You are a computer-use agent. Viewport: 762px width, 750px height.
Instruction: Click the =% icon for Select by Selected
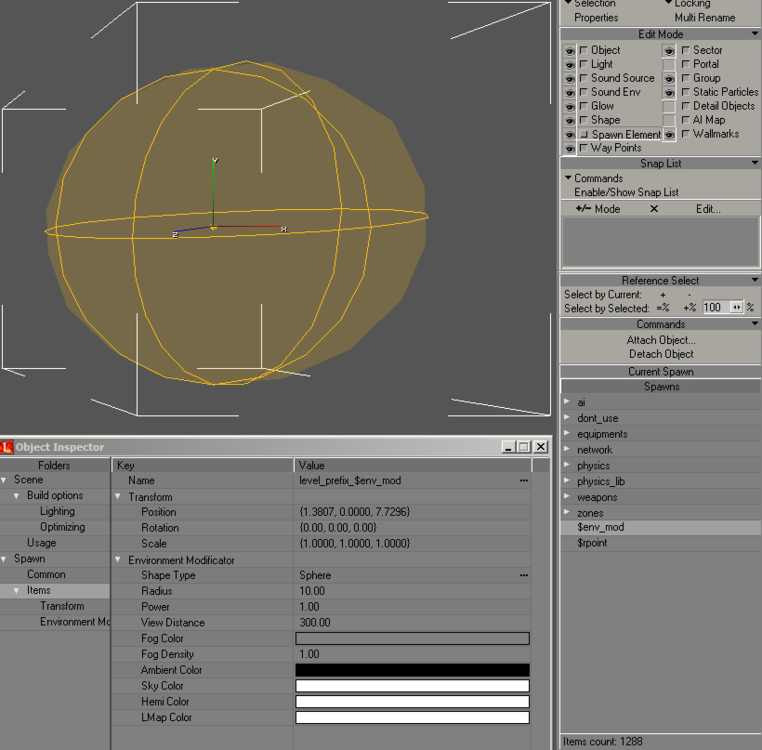pos(662,308)
